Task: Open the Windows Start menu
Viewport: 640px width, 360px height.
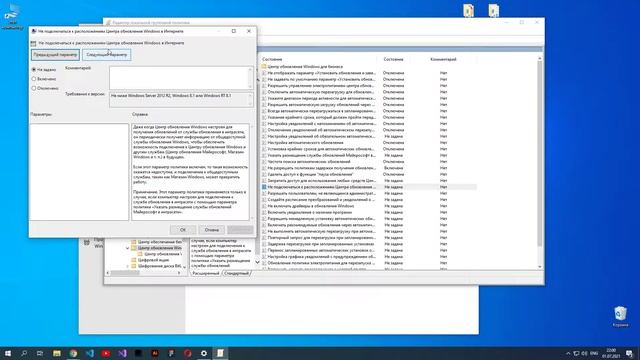Action: 8,353
